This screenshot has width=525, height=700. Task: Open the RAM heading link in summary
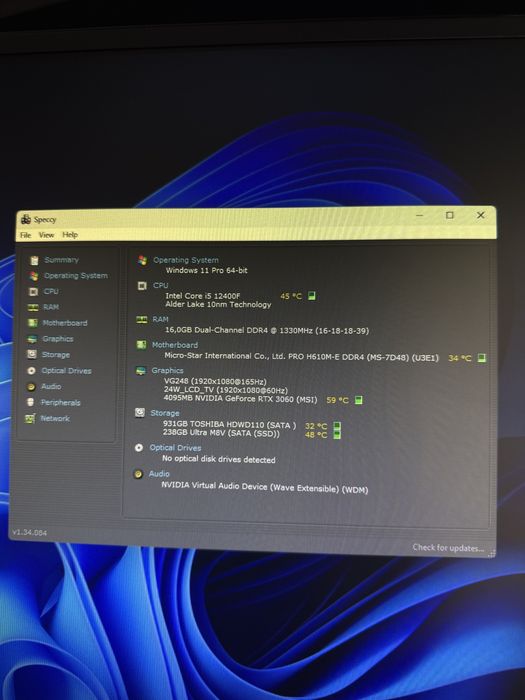click(x=160, y=319)
